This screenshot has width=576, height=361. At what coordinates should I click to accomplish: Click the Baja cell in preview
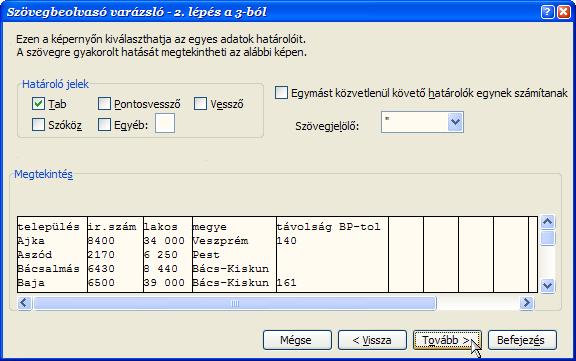(31, 283)
